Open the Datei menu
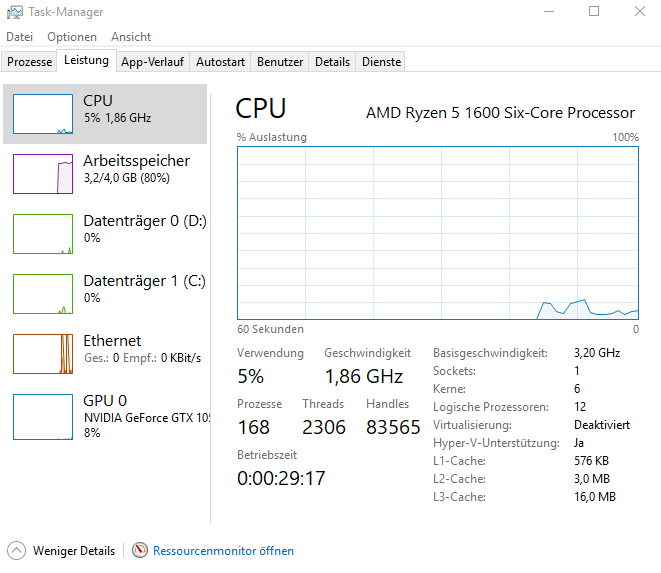The image size is (661, 573). [x=20, y=37]
